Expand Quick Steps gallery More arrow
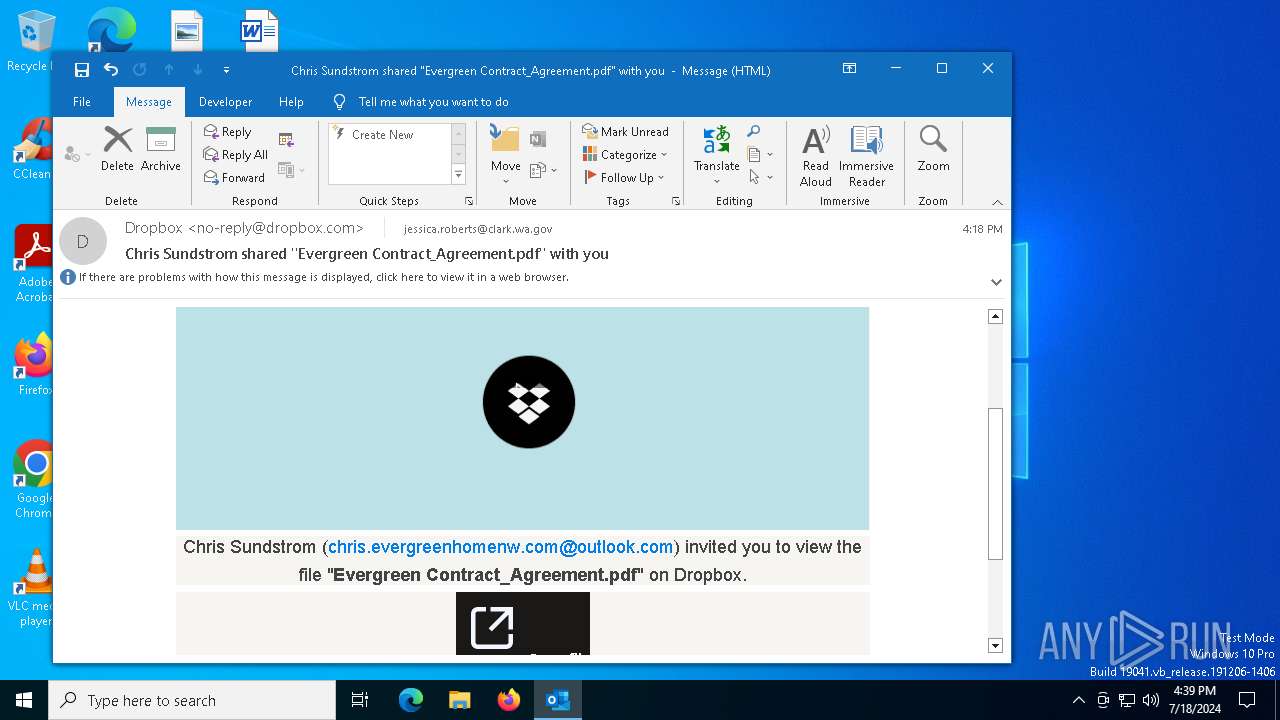 point(459,175)
